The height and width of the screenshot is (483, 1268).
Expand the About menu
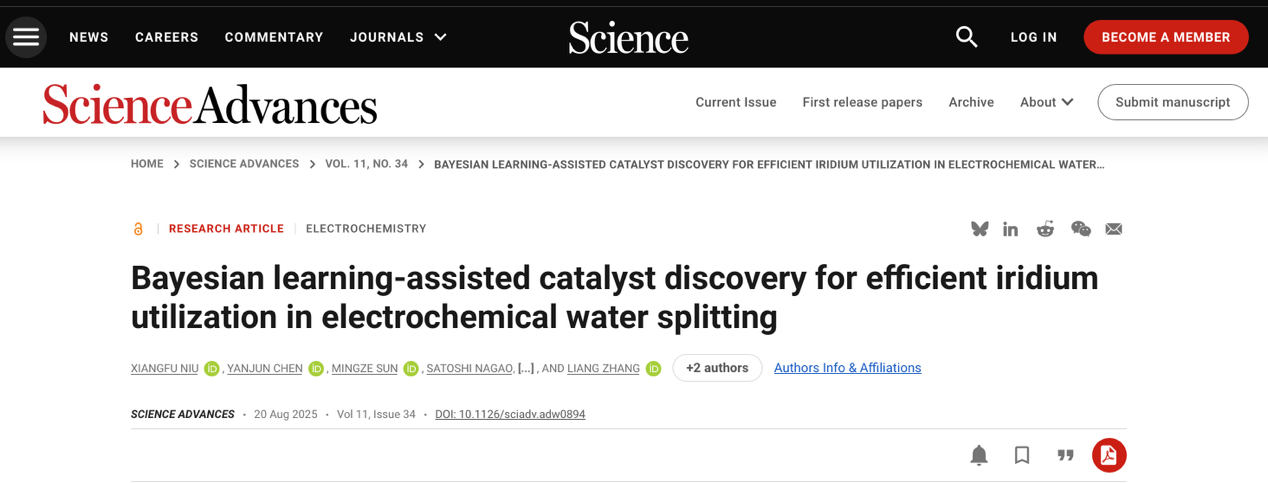(x=1047, y=102)
